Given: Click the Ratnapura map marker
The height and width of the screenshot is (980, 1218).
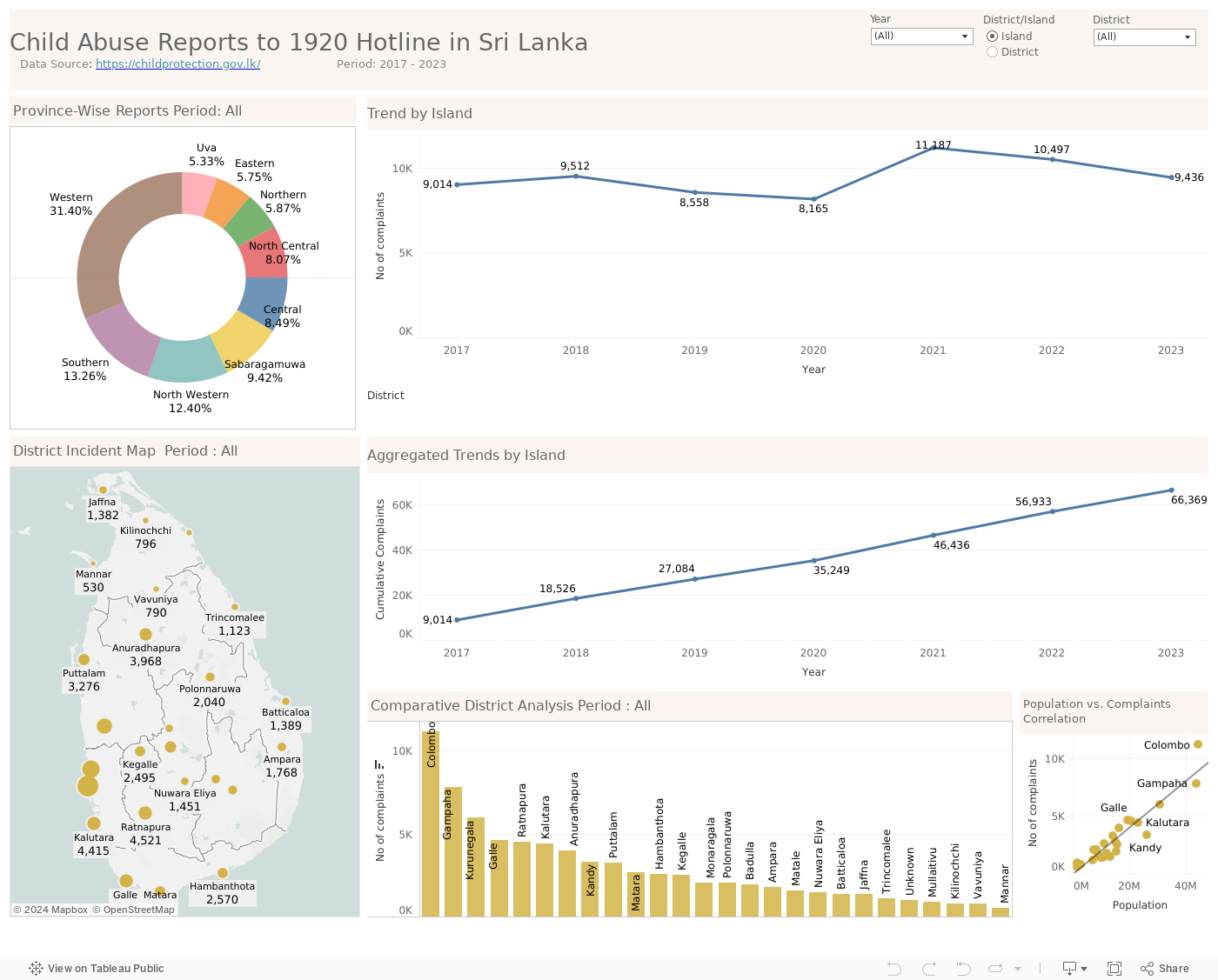Looking at the screenshot, I should 145,813.
